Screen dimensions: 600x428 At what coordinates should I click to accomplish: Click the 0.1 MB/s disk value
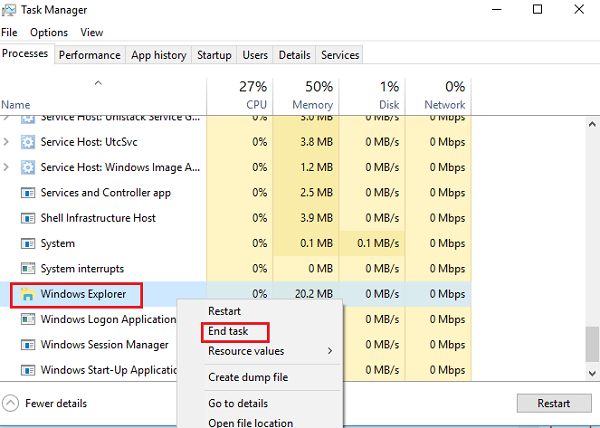[x=378, y=243]
